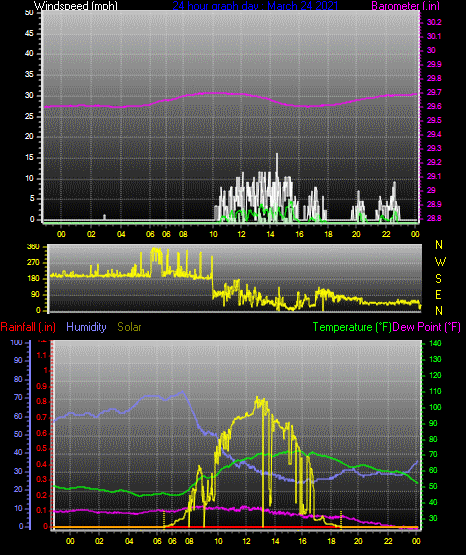466x555 pixels.
Task: Click 130 on the green temperature axis
Action: tap(435, 360)
